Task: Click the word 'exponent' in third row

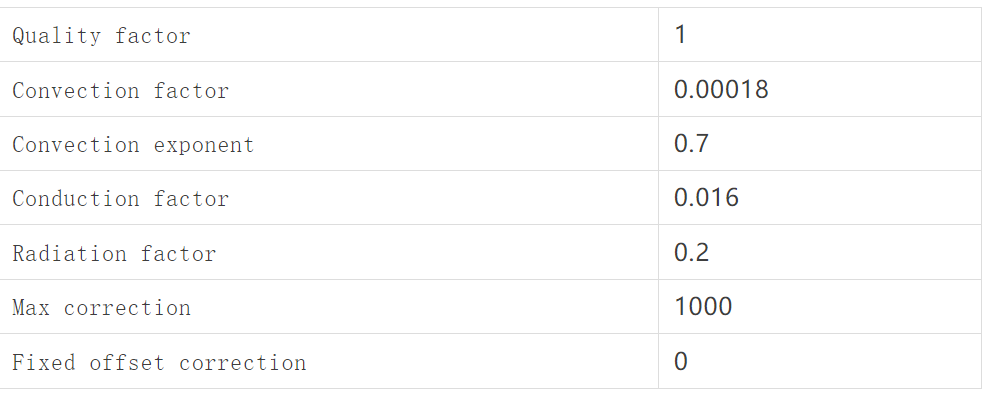Action: [x=204, y=145]
